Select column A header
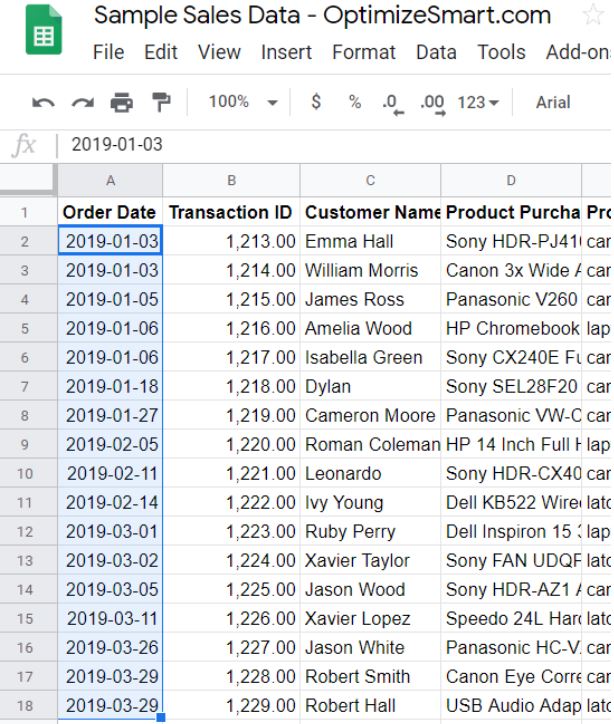 (x=110, y=180)
